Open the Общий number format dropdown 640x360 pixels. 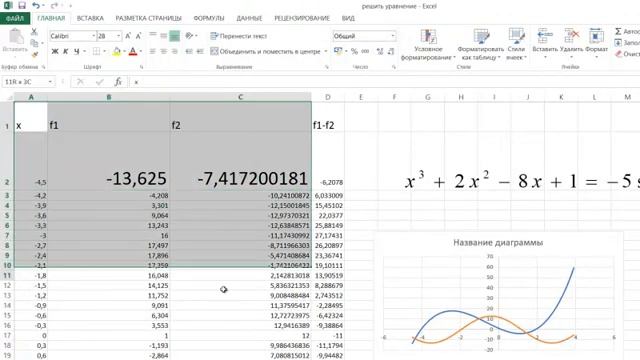393,36
